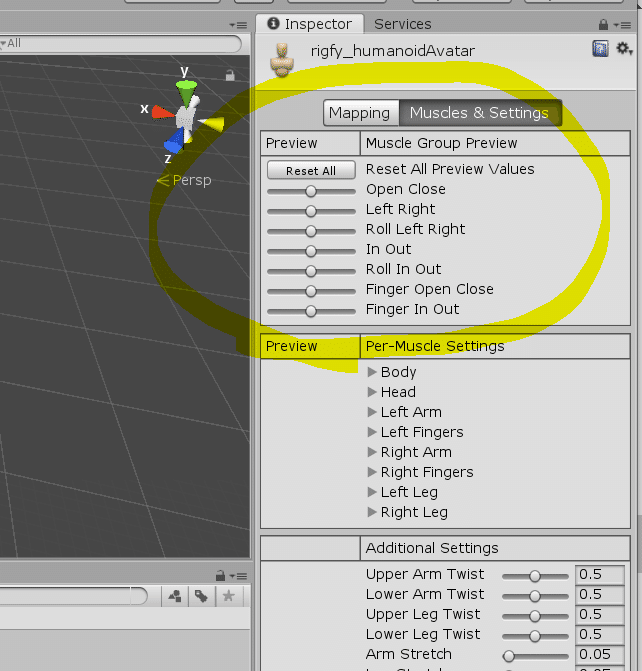The image size is (642, 671).
Task: Click the Additional Settings header
Action: pos(432,548)
